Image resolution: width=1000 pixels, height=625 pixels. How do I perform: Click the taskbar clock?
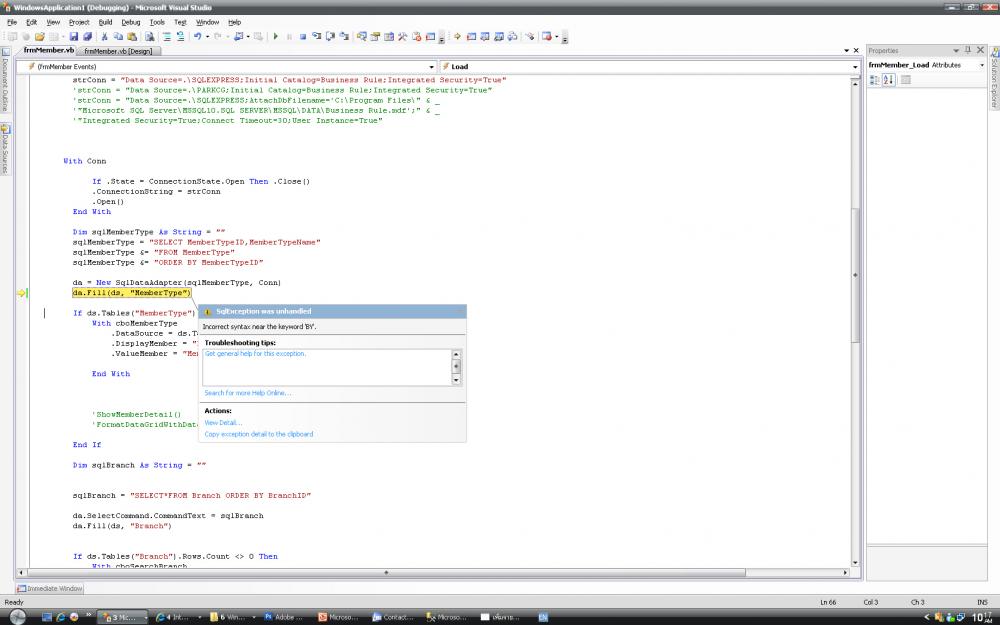click(982, 617)
